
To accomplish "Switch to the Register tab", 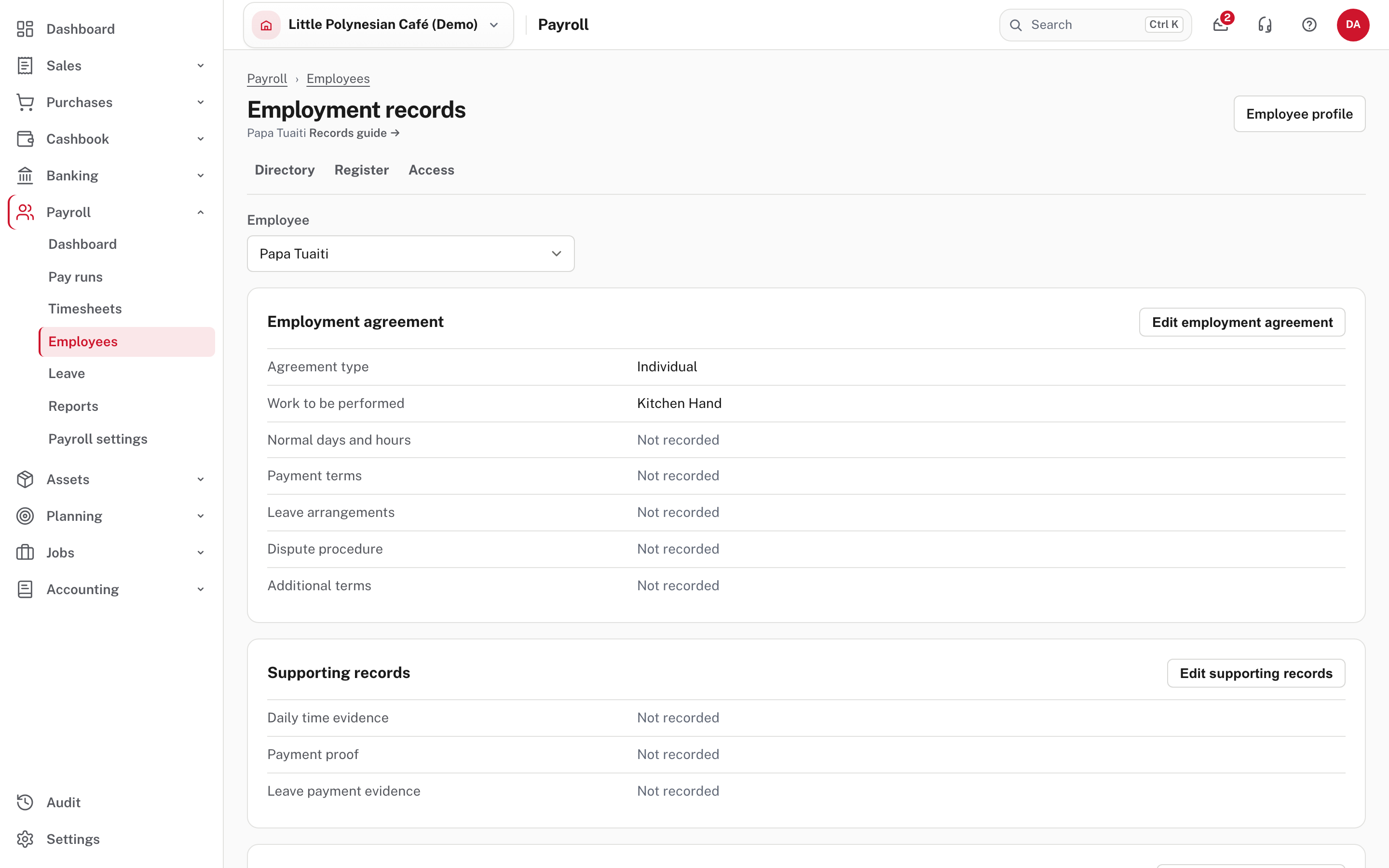I will (362, 170).
